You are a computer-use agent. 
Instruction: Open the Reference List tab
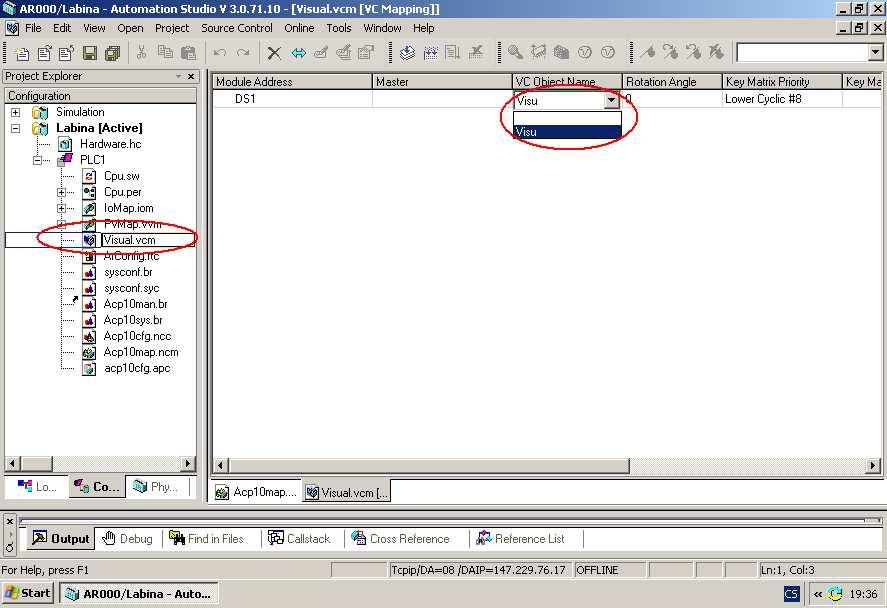(x=520, y=538)
